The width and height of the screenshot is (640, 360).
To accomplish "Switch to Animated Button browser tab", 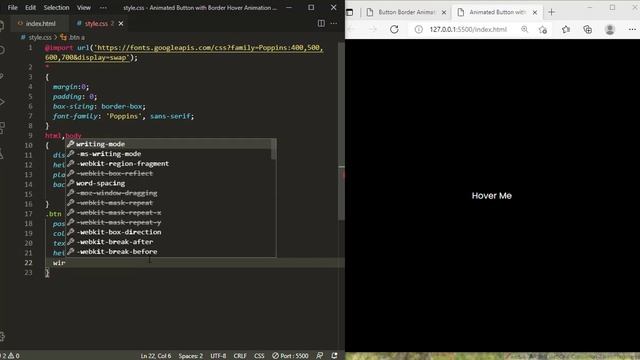I will point(497,12).
